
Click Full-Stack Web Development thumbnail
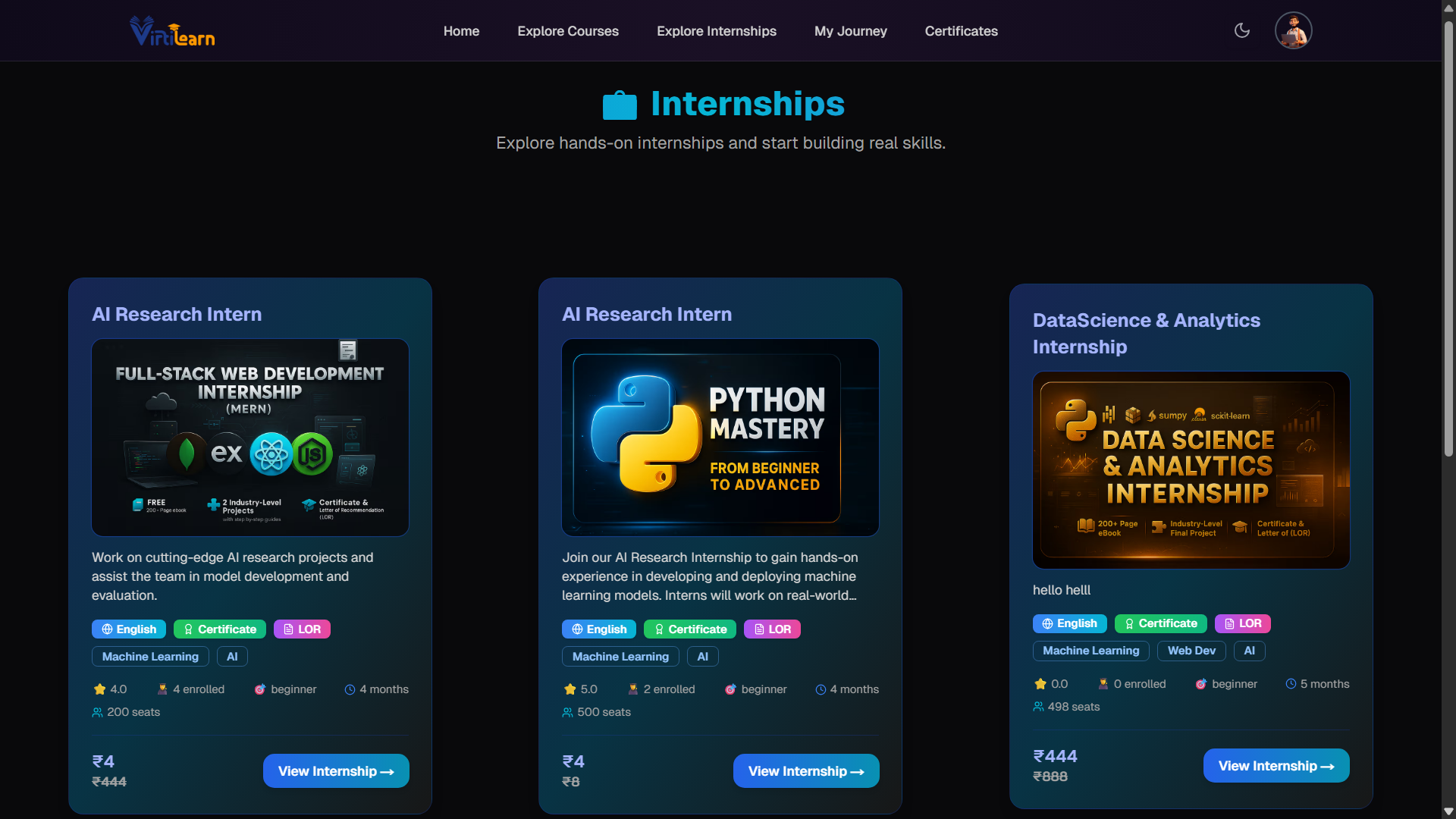point(250,438)
